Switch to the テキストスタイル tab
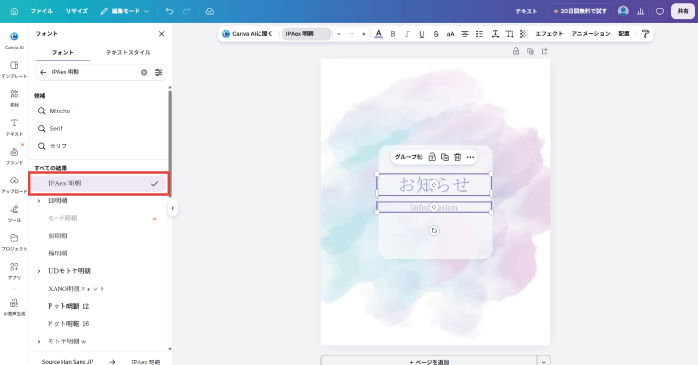The width and height of the screenshot is (698, 365). click(x=128, y=53)
